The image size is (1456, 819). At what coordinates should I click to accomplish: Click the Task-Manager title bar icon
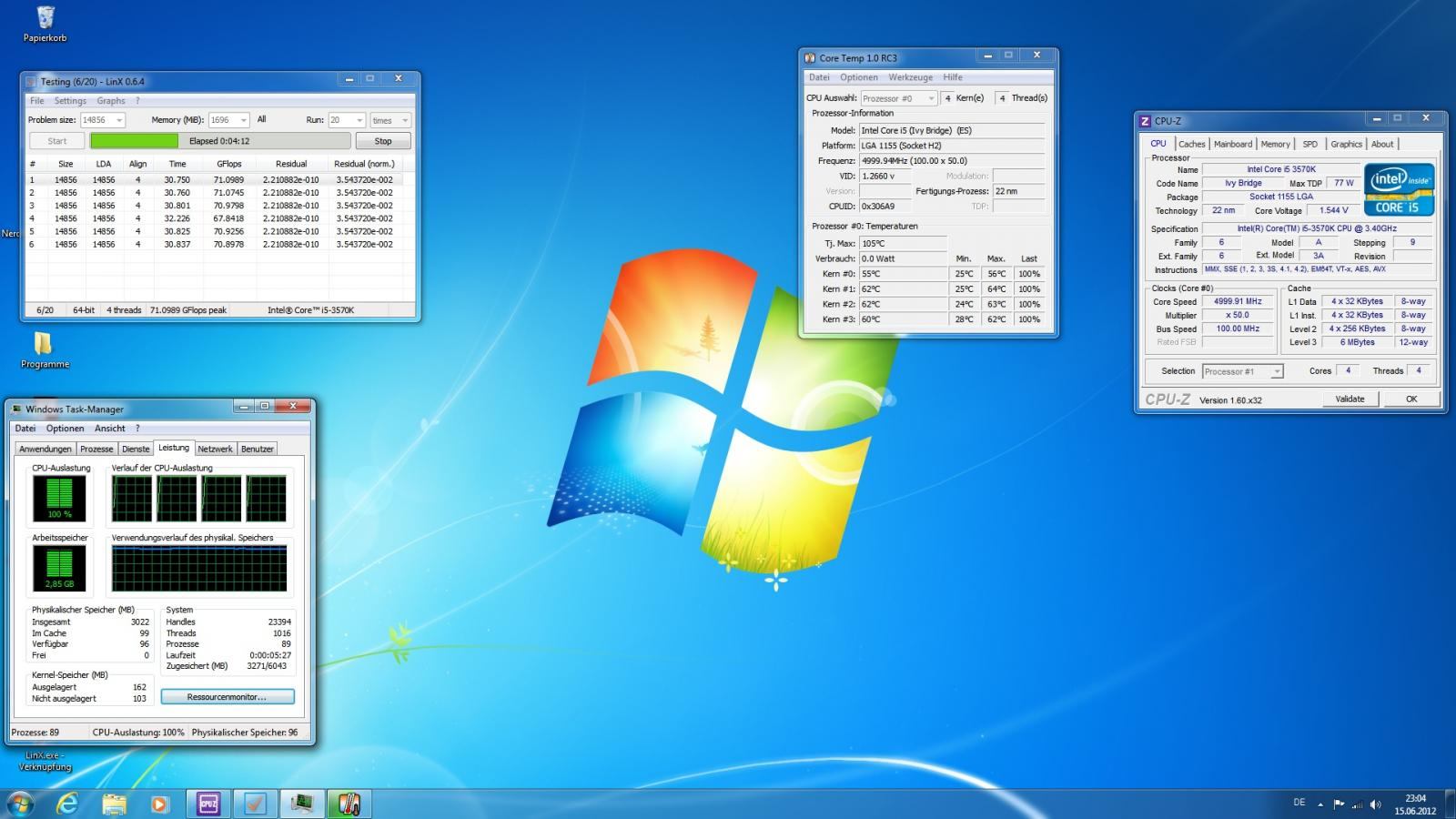(x=16, y=409)
